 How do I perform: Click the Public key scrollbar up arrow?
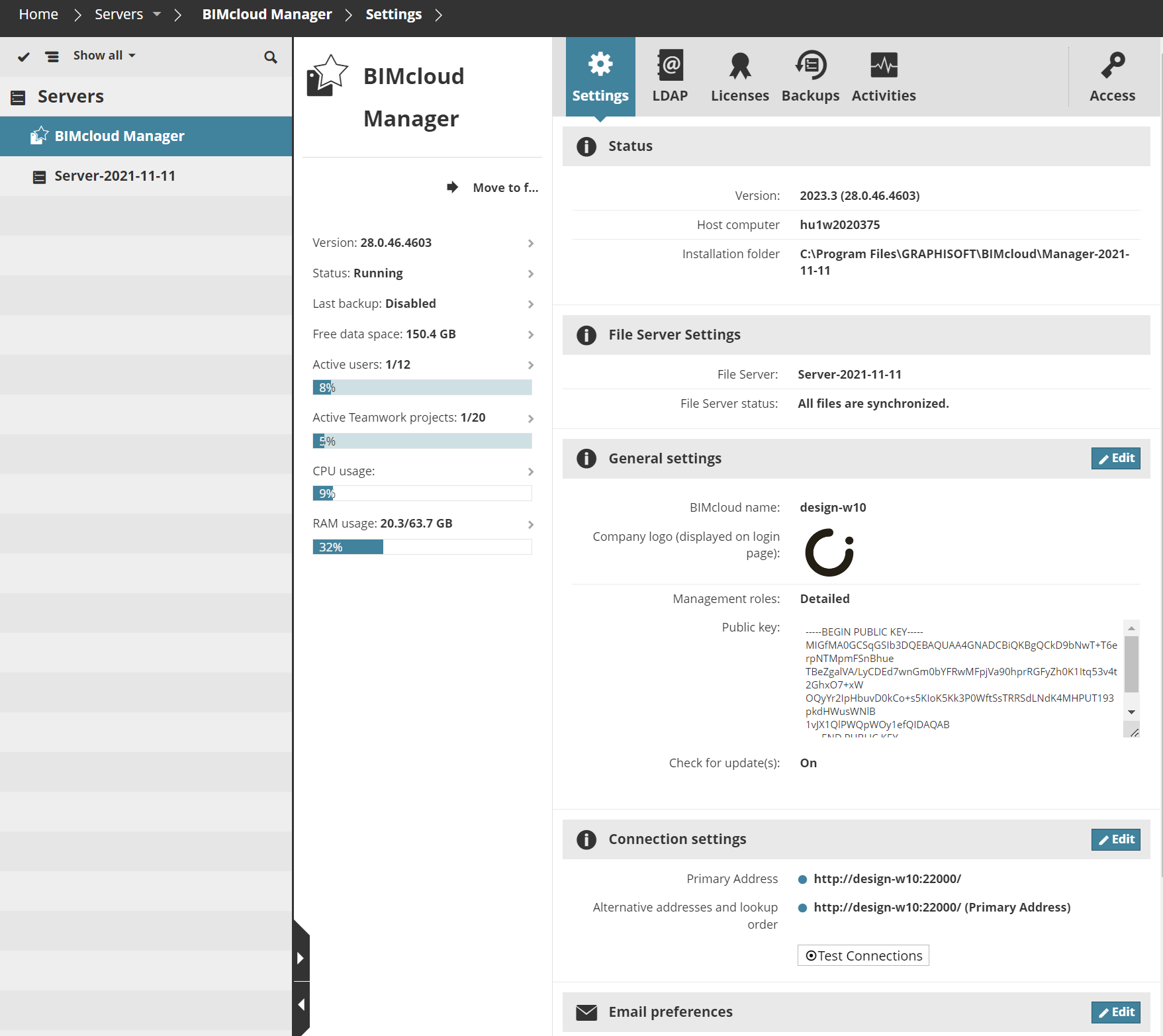pyautogui.click(x=1132, y=628)
